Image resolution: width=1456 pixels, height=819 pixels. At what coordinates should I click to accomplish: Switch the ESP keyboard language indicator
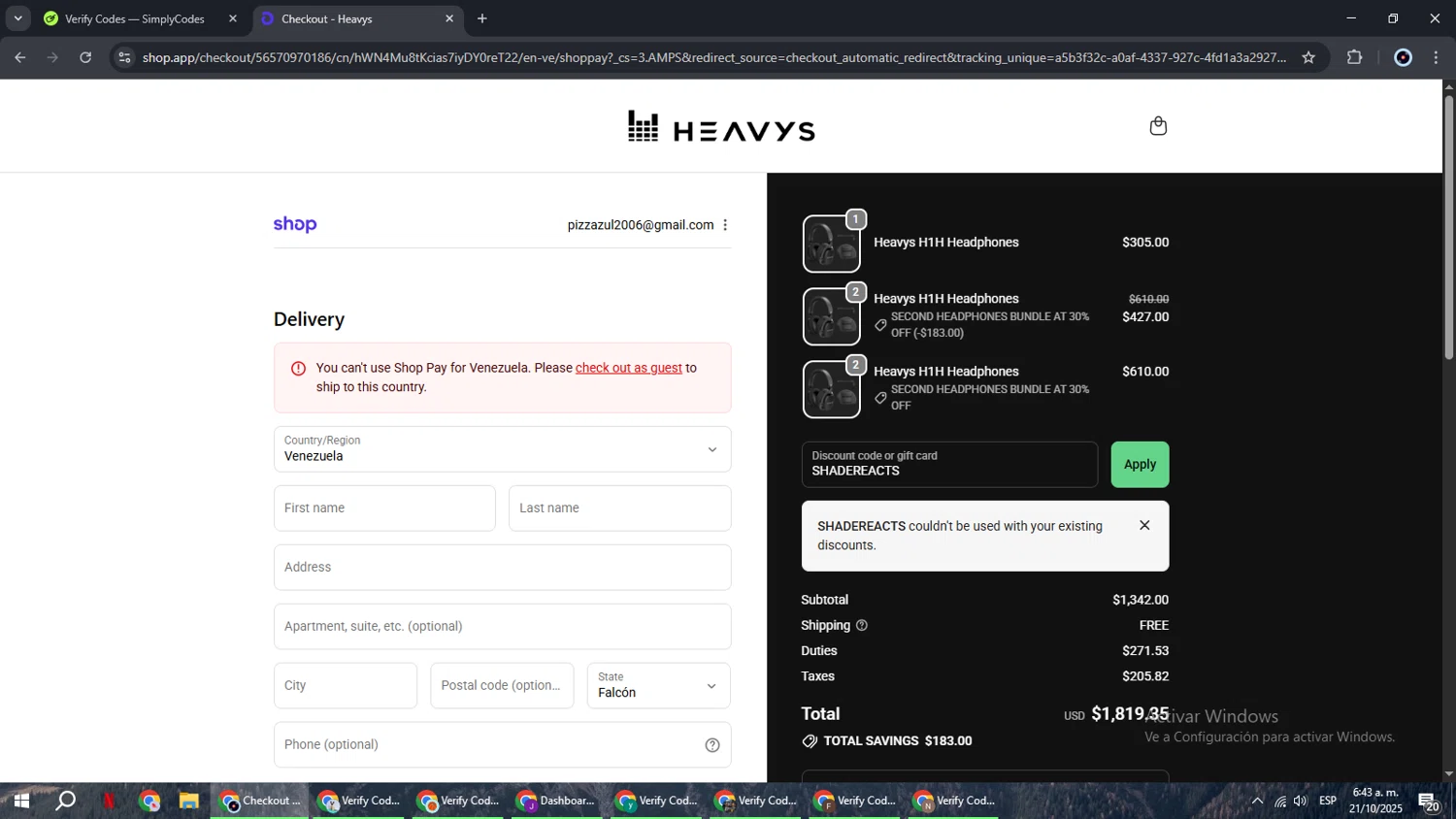click(1328, 801)
